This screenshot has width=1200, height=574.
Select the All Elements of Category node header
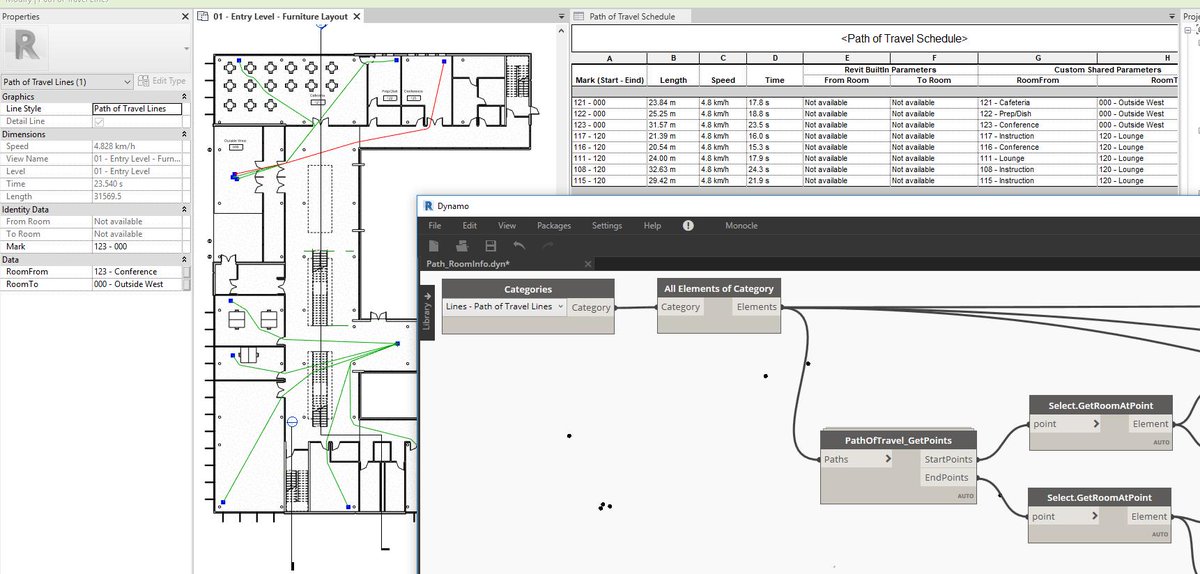click(x=718, y=289)
